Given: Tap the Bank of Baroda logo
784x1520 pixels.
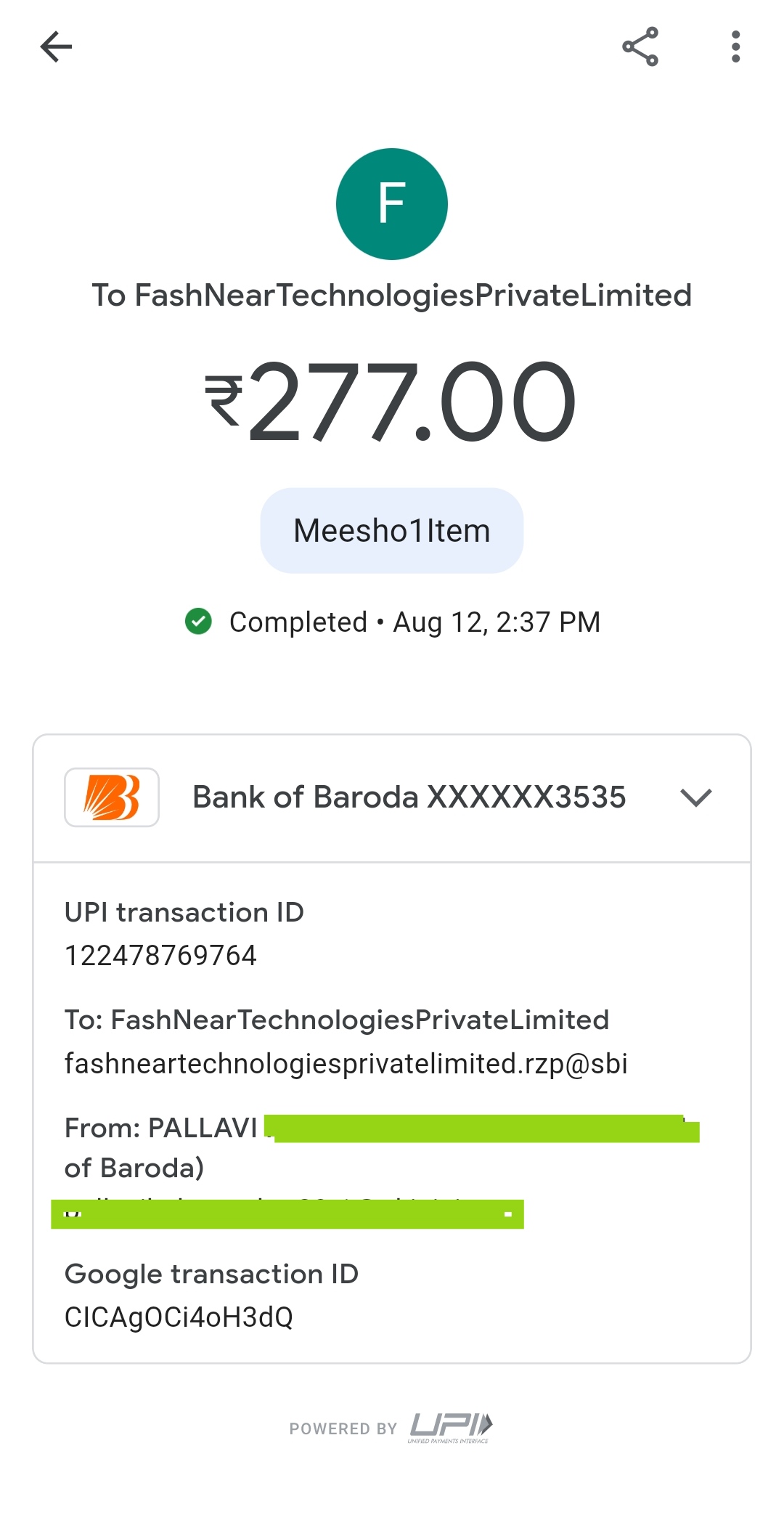Looking at the screenshot, I should 112,797.
